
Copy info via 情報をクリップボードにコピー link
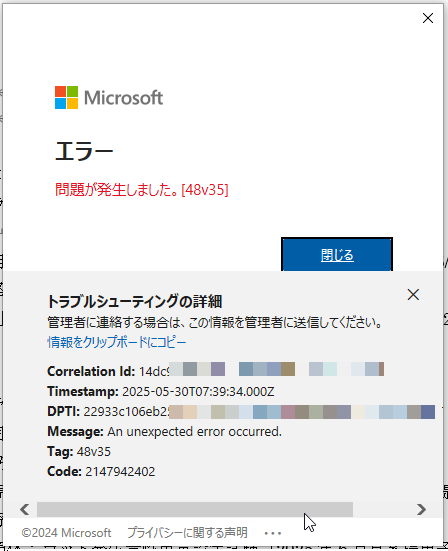point(117,342)
